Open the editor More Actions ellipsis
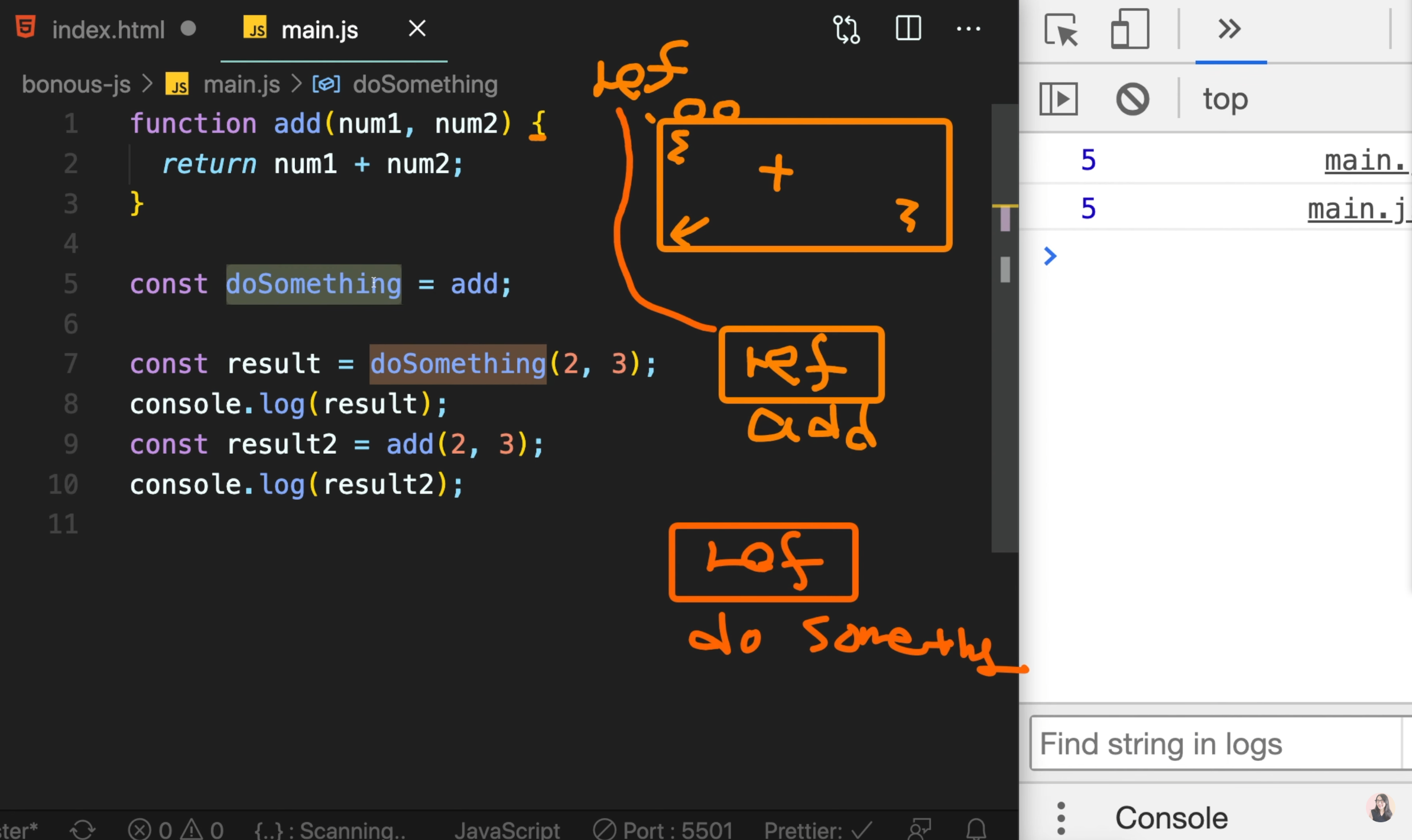Screen dimensions: 1412x840 coord(968,28)
